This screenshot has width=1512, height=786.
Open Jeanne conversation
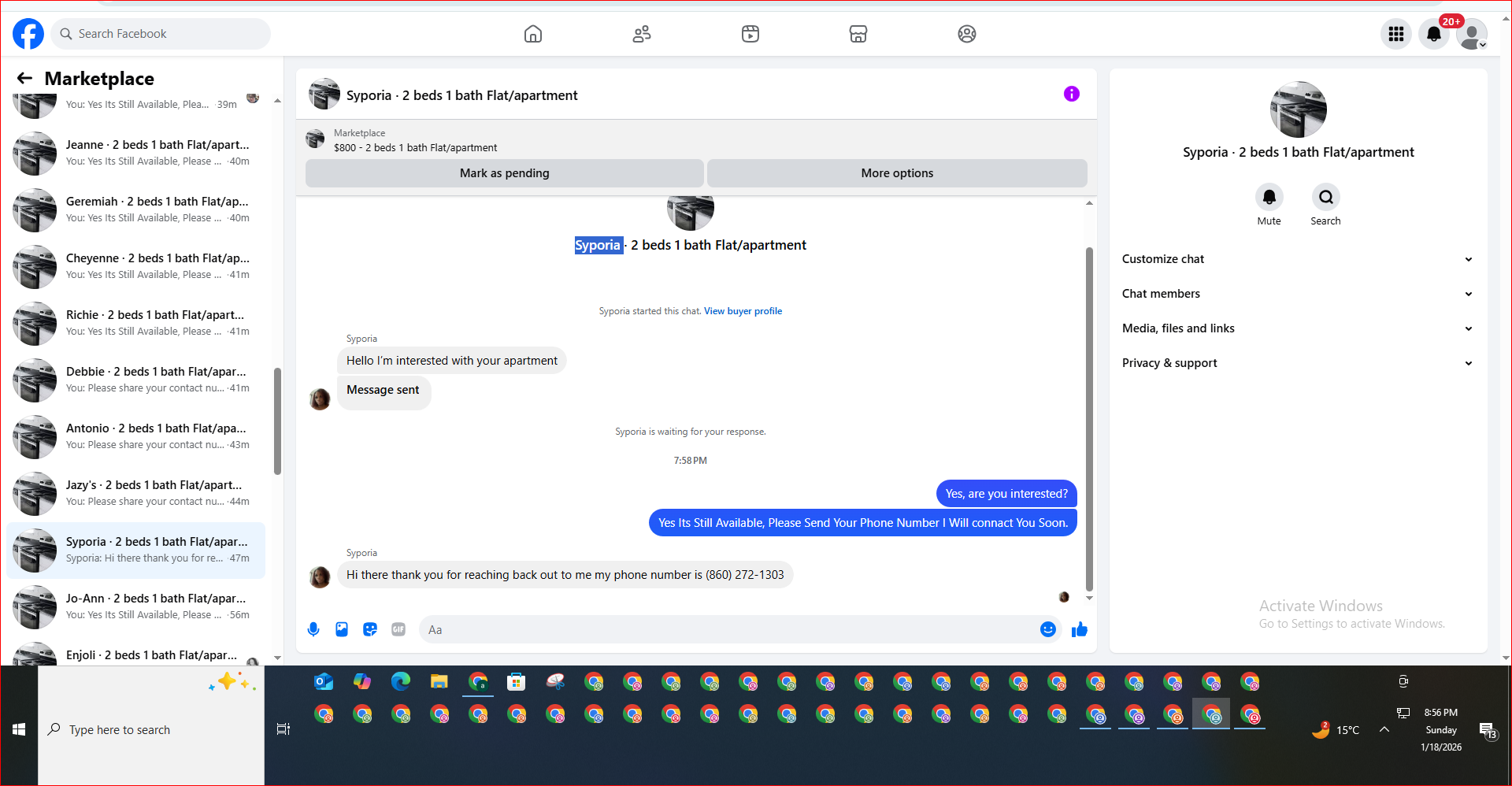coord(136,153)
